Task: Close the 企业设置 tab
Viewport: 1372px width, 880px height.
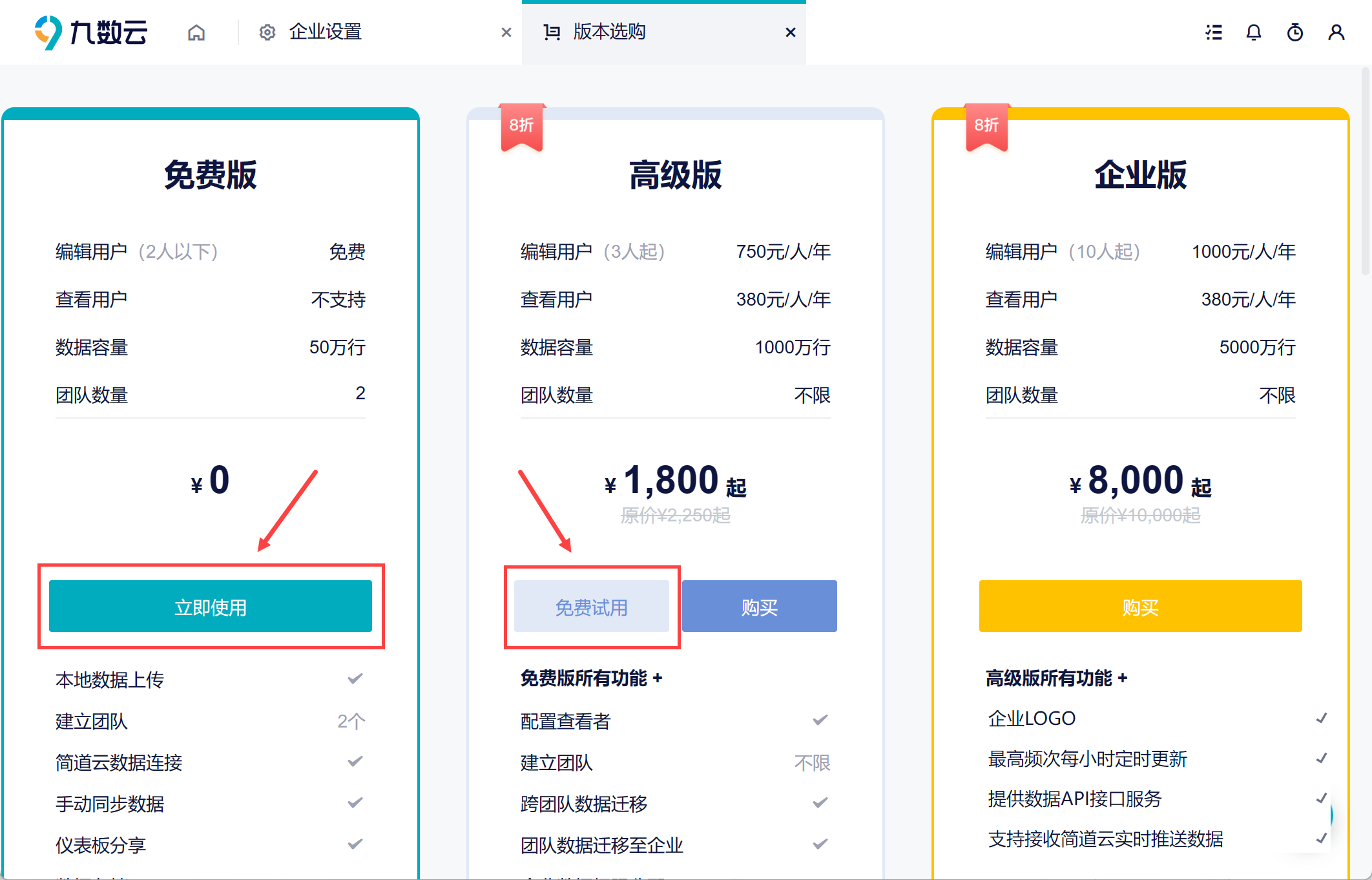Action: click(506, 32)
